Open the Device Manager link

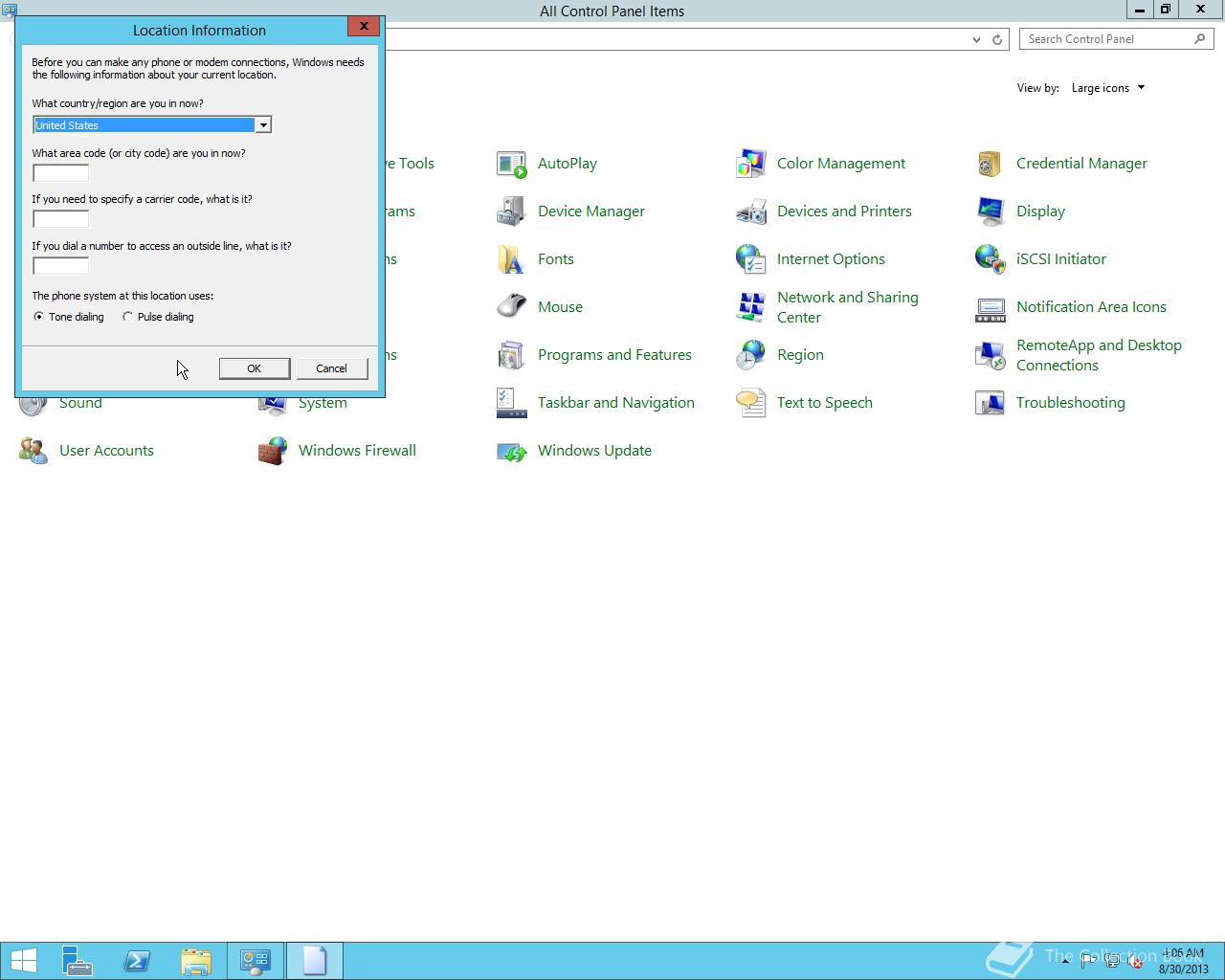[x=591, y=212]
